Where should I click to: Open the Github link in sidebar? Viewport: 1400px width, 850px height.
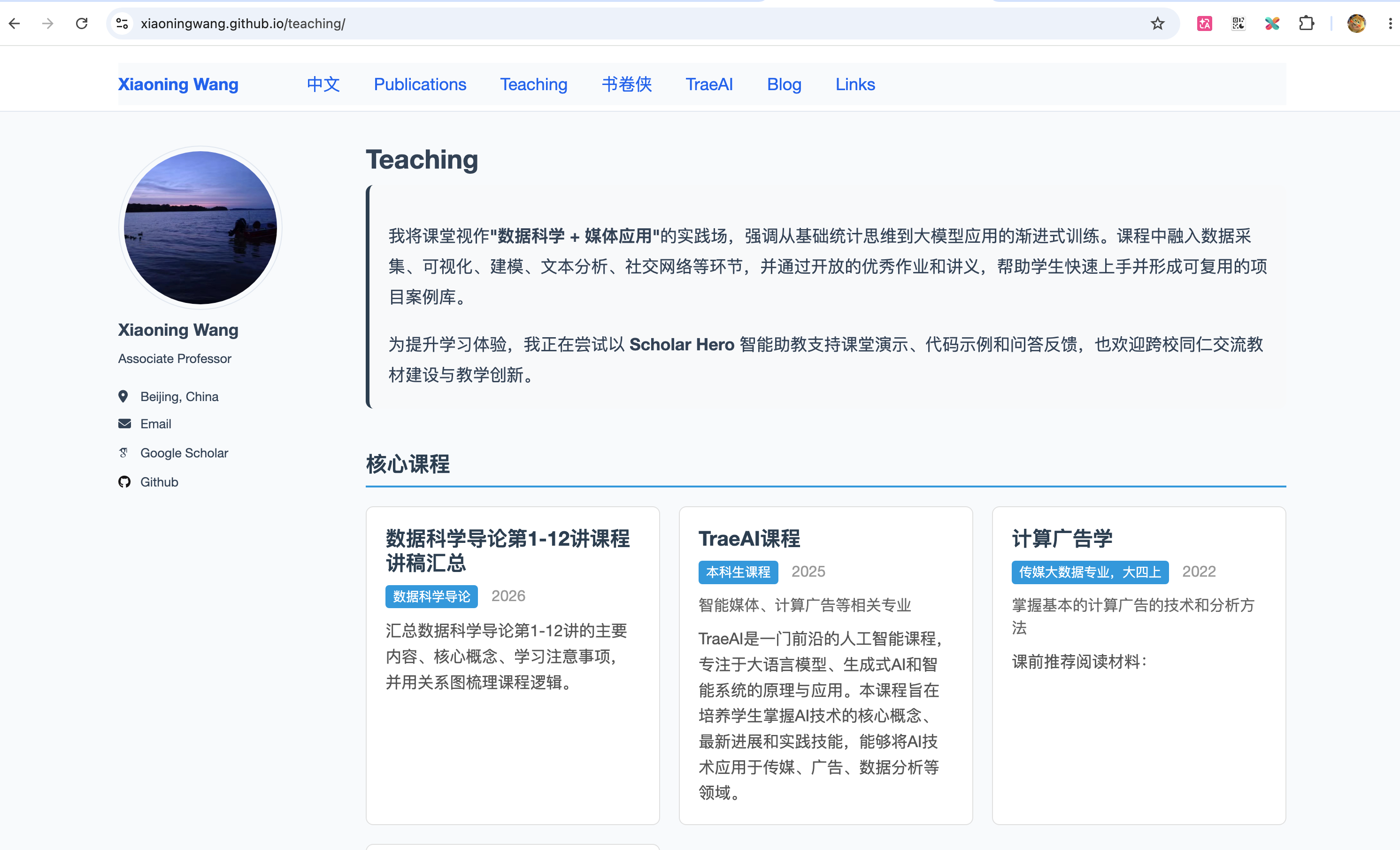[x=159, y=482]
